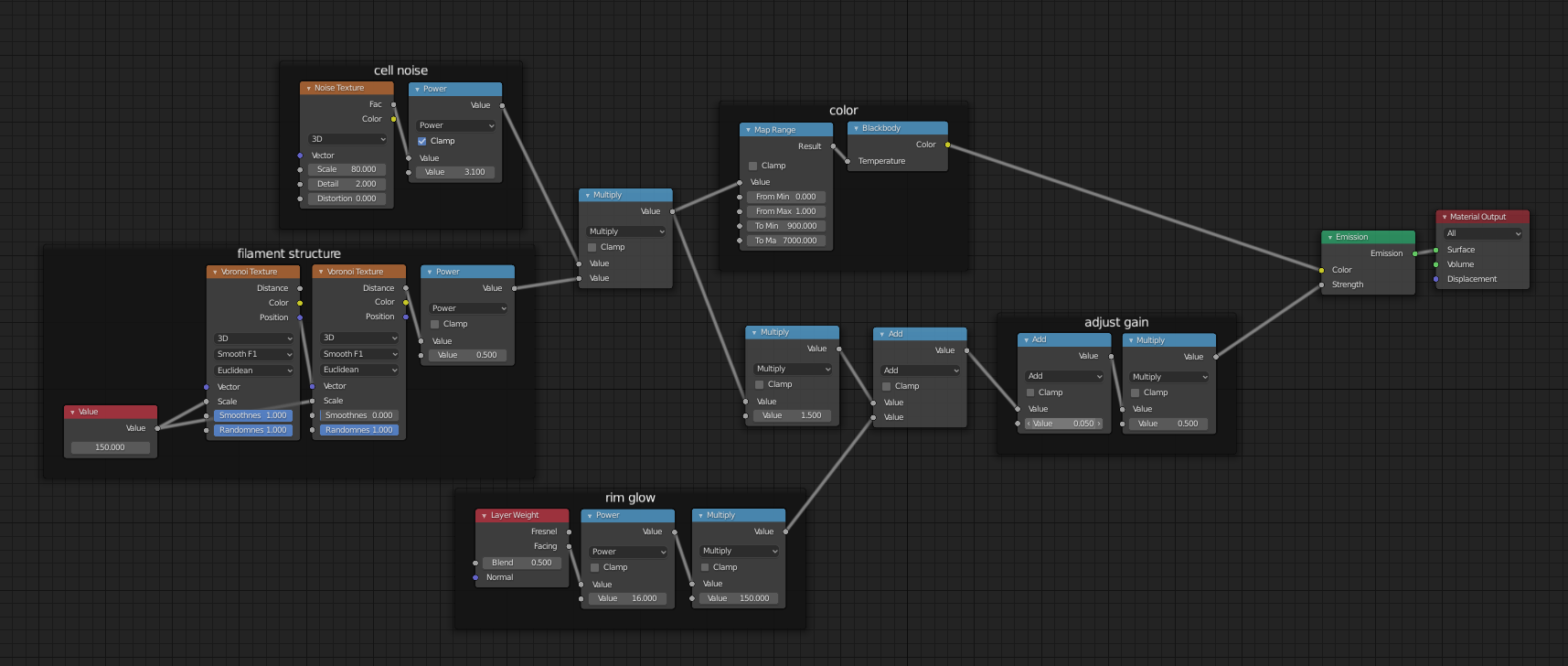Click the Layer Weight Facing output socket
The width and height of the screenshot is (1568, 666).
569,546
